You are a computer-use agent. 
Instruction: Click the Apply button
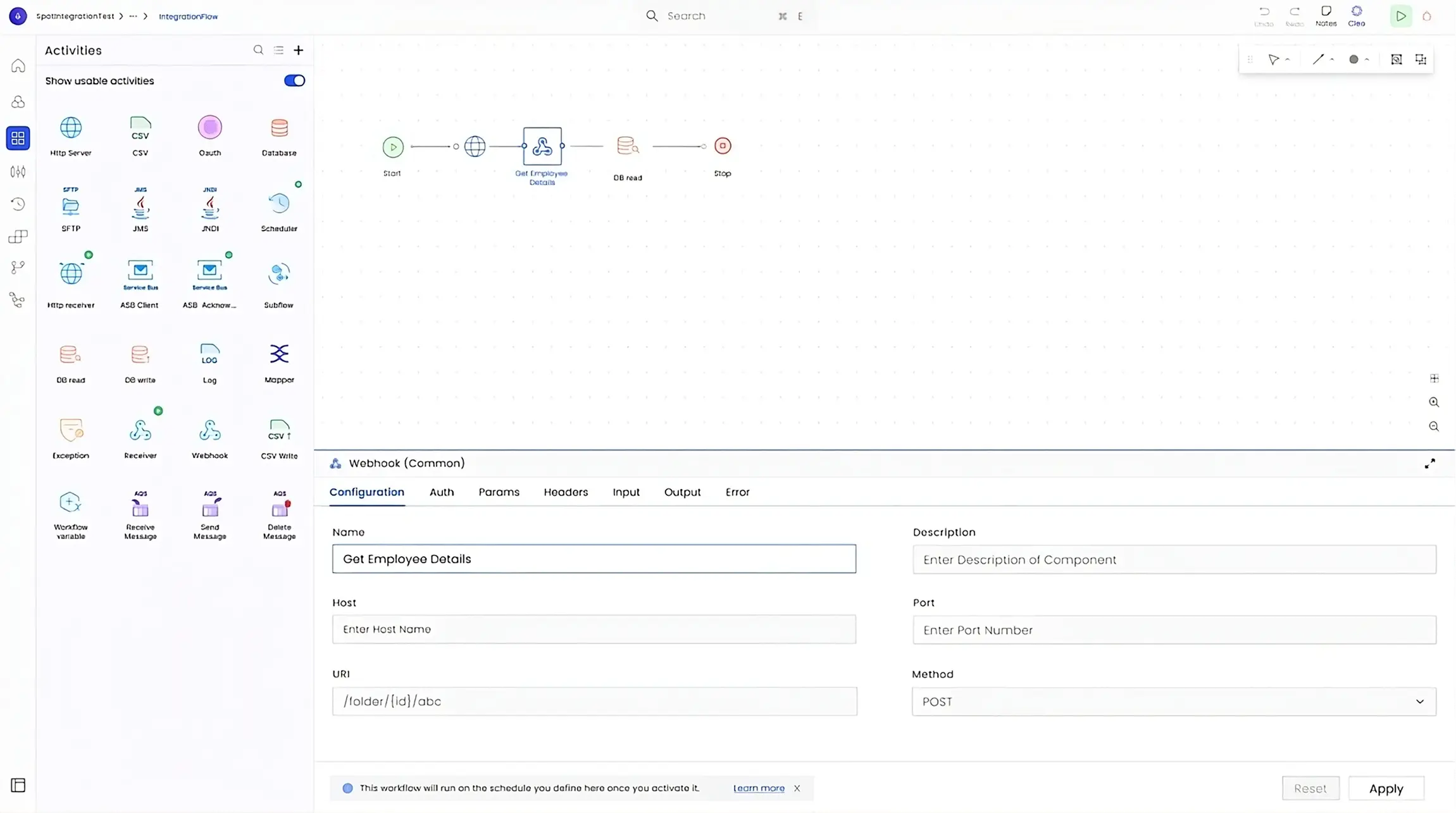coord(1385,788)
